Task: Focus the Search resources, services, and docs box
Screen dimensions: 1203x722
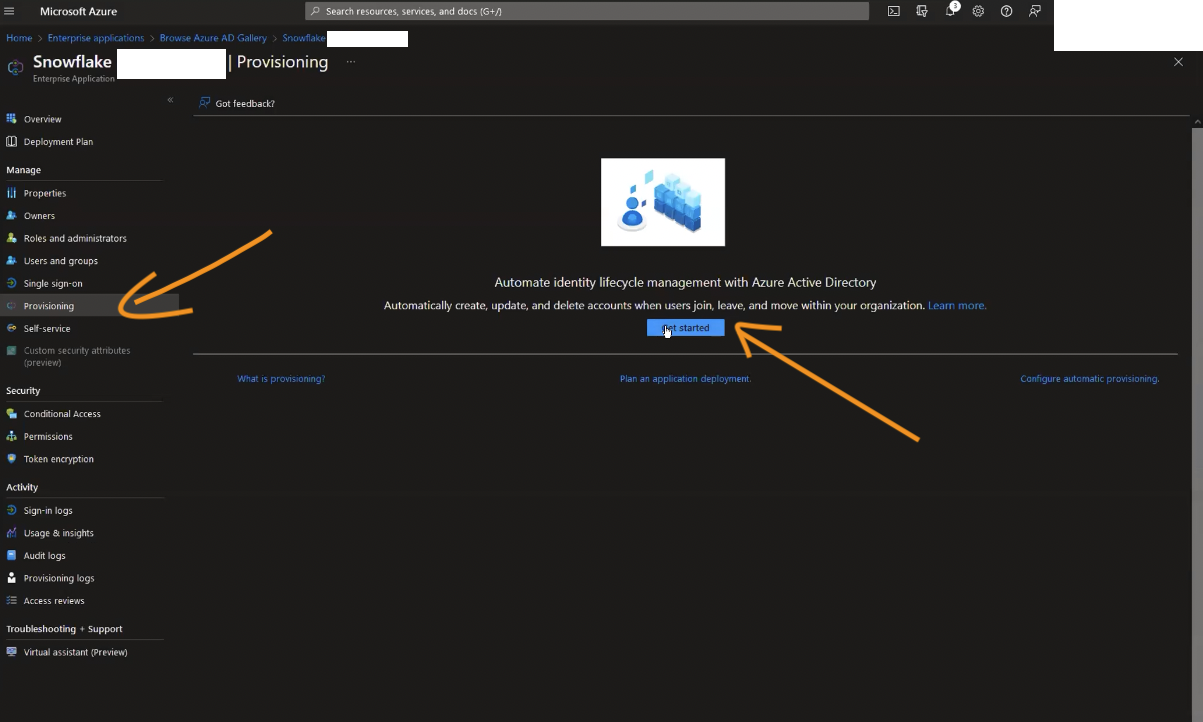Action: coord(587,11)
